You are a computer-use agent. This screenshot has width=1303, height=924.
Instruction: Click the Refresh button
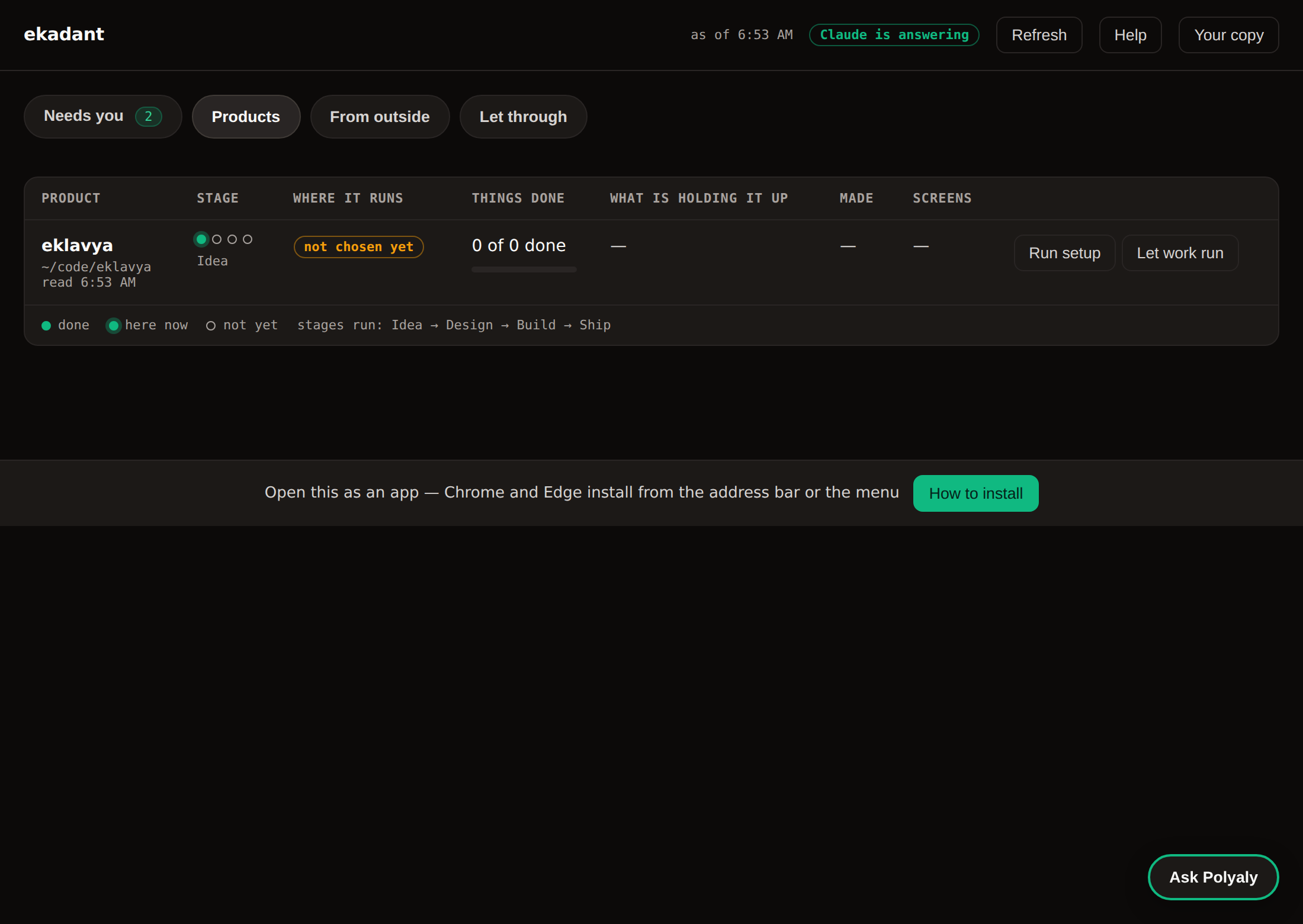coord(1039,35)
